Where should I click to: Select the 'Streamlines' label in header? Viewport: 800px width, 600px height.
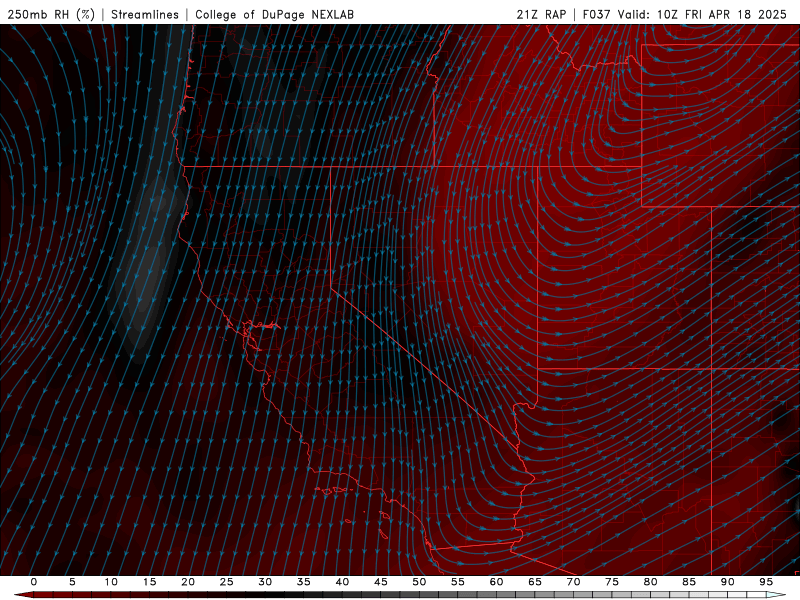[145, 14]
